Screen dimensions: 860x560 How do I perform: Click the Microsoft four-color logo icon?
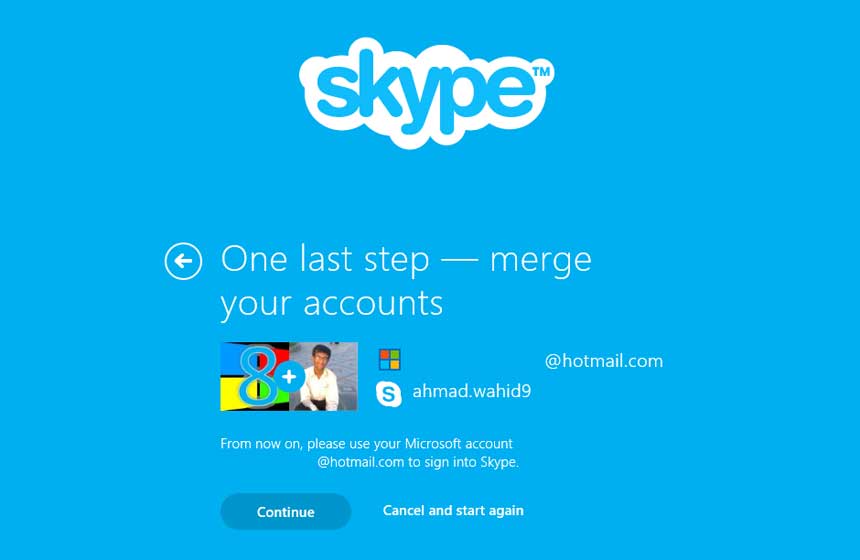389,360
